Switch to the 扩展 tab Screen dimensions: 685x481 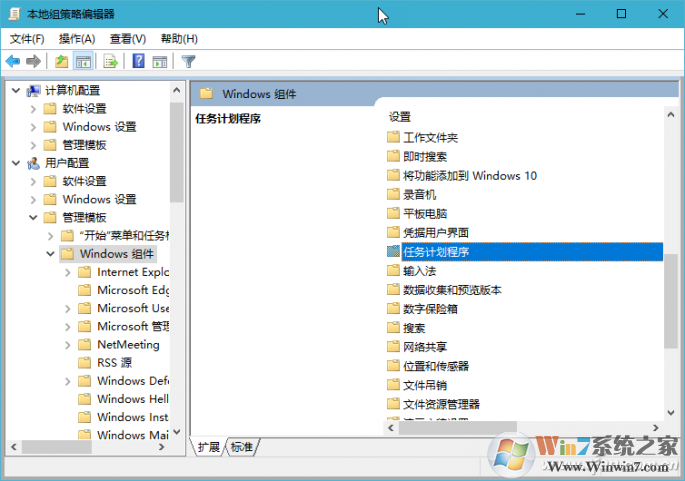(x=209, y=446)
